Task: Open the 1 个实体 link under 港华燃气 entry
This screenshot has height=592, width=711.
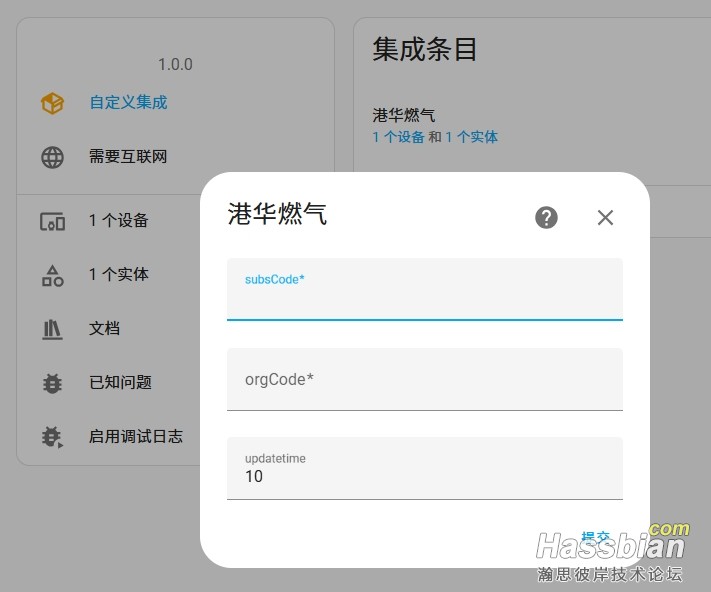Action: coord(472,137)
